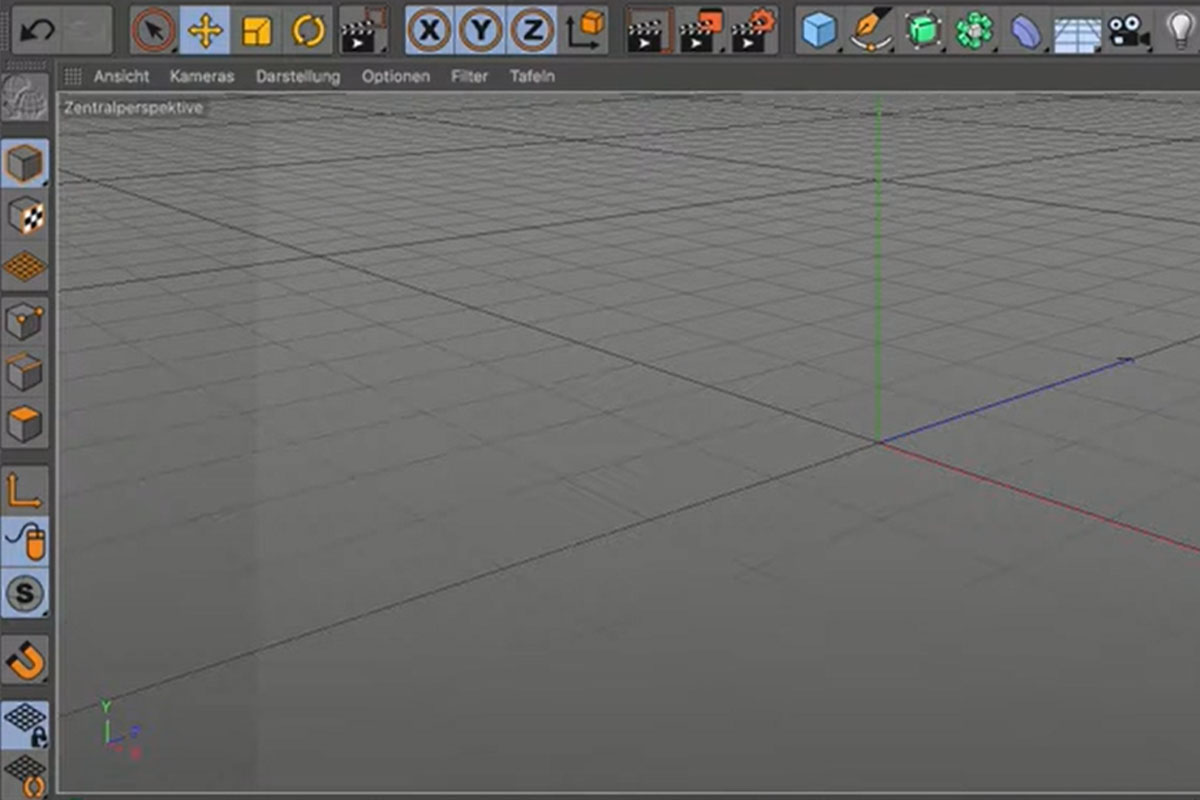Select the Spline Pen tool
Image resolution: width=1200 pixels, height=800 pixels.
coord(872,31)
